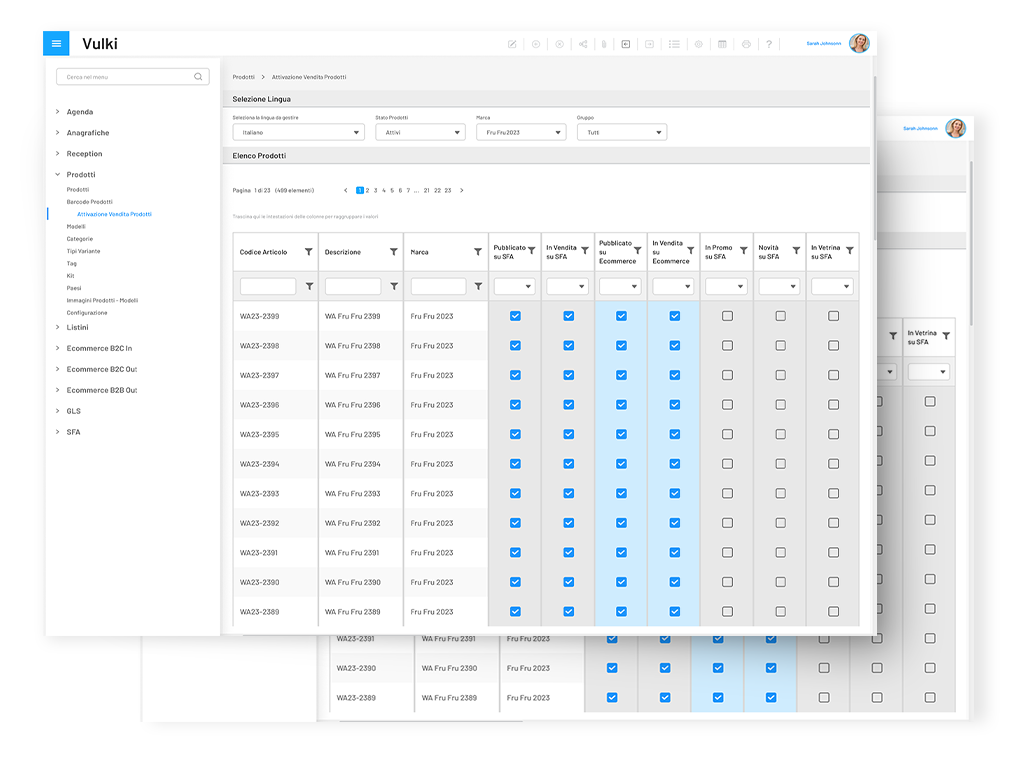Expand the Anagrafiche menu section
Screen dimensions: 1024x780
click(x=88, y=133)
